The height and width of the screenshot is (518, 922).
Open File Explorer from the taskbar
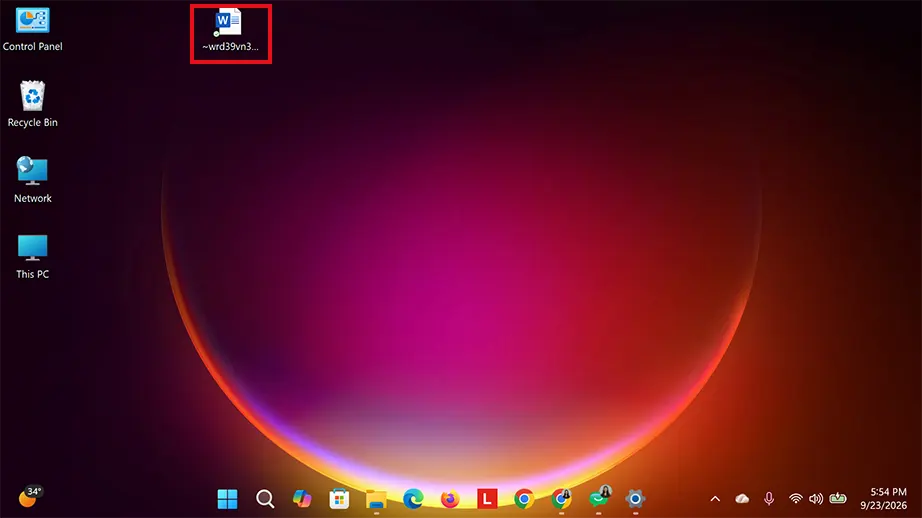coord(376,499)
